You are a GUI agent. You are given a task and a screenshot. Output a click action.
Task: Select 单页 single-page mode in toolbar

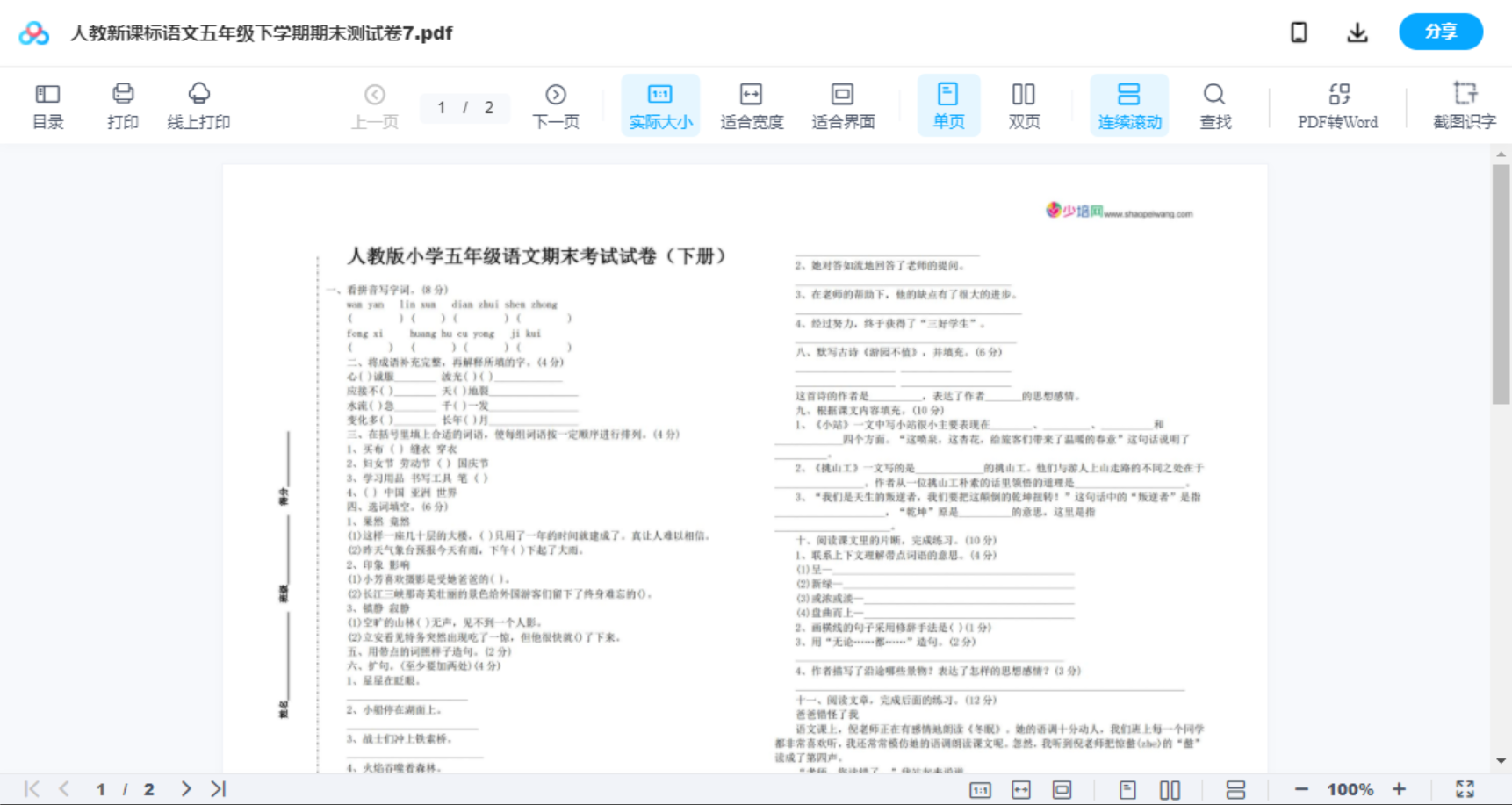(x=948, y=104)
